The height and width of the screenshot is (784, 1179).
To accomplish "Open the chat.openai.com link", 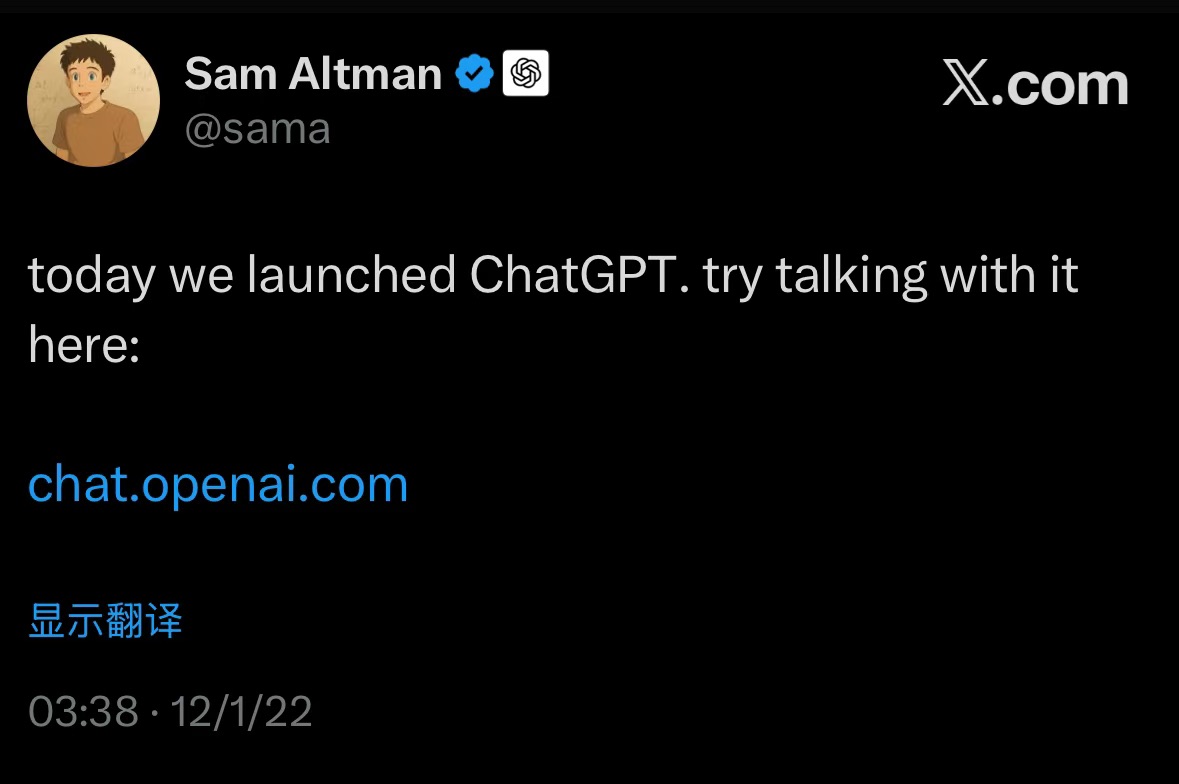I will 218,484.
